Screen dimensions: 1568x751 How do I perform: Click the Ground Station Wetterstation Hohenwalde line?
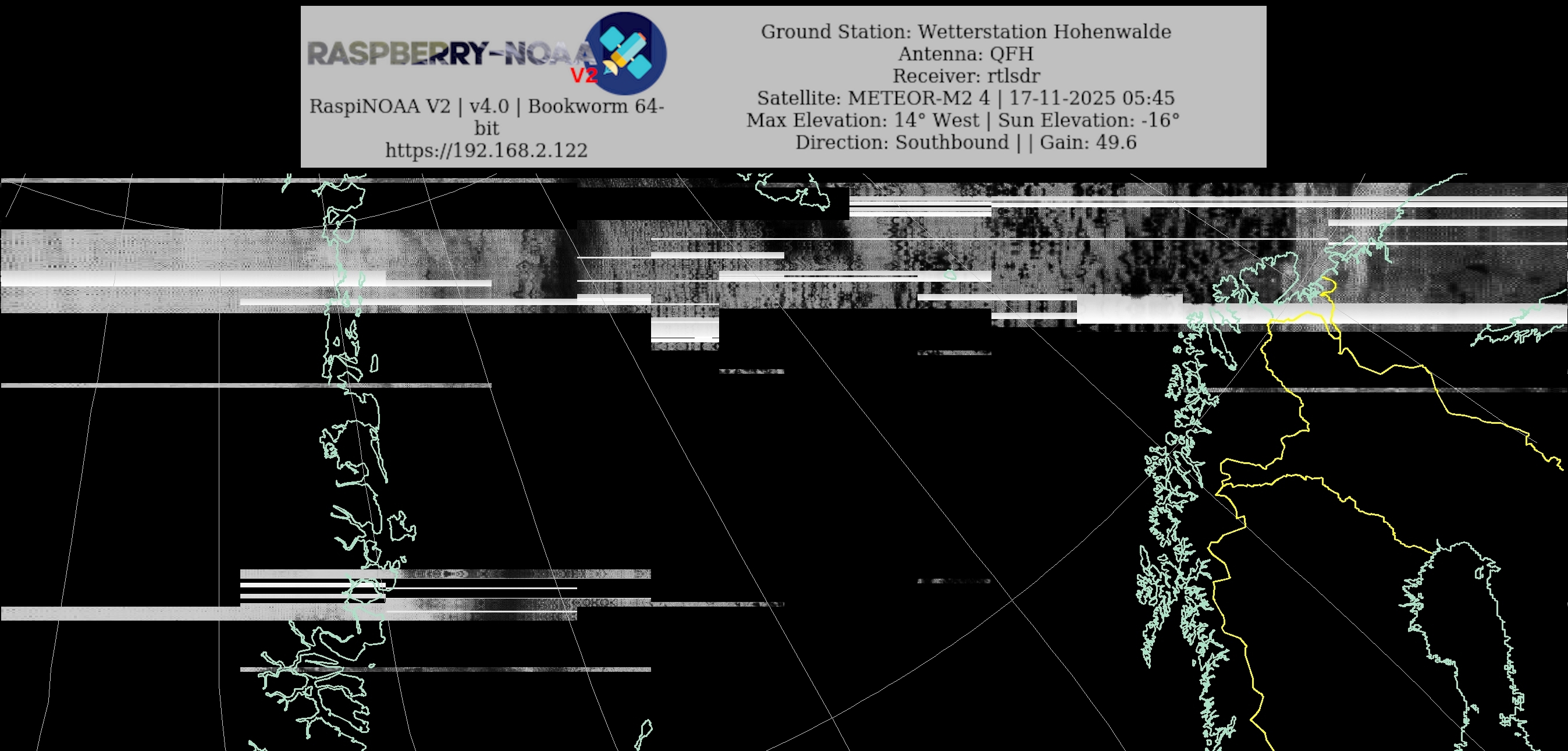tap(965, 31)
